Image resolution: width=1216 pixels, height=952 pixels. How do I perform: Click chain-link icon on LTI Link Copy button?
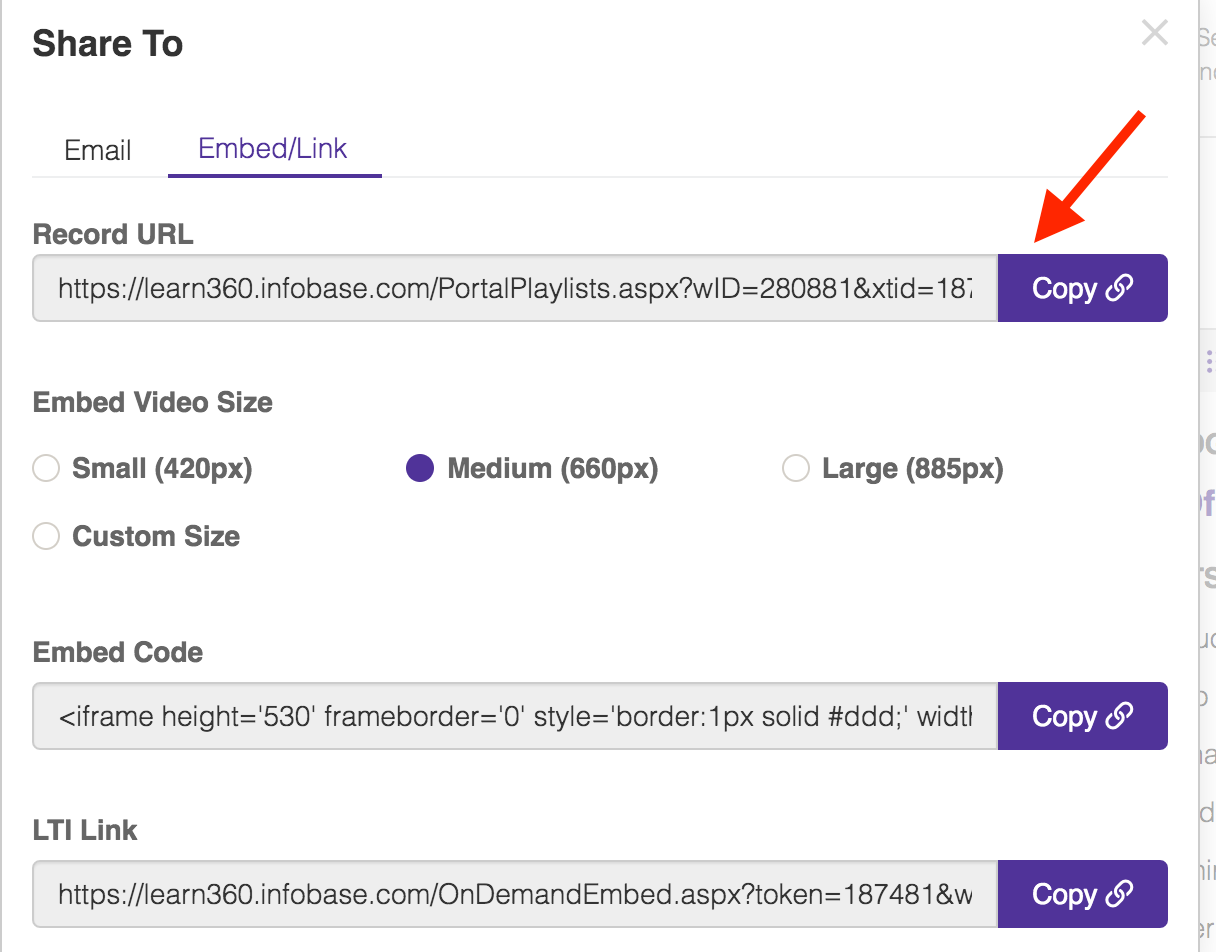coord(1119,893)
